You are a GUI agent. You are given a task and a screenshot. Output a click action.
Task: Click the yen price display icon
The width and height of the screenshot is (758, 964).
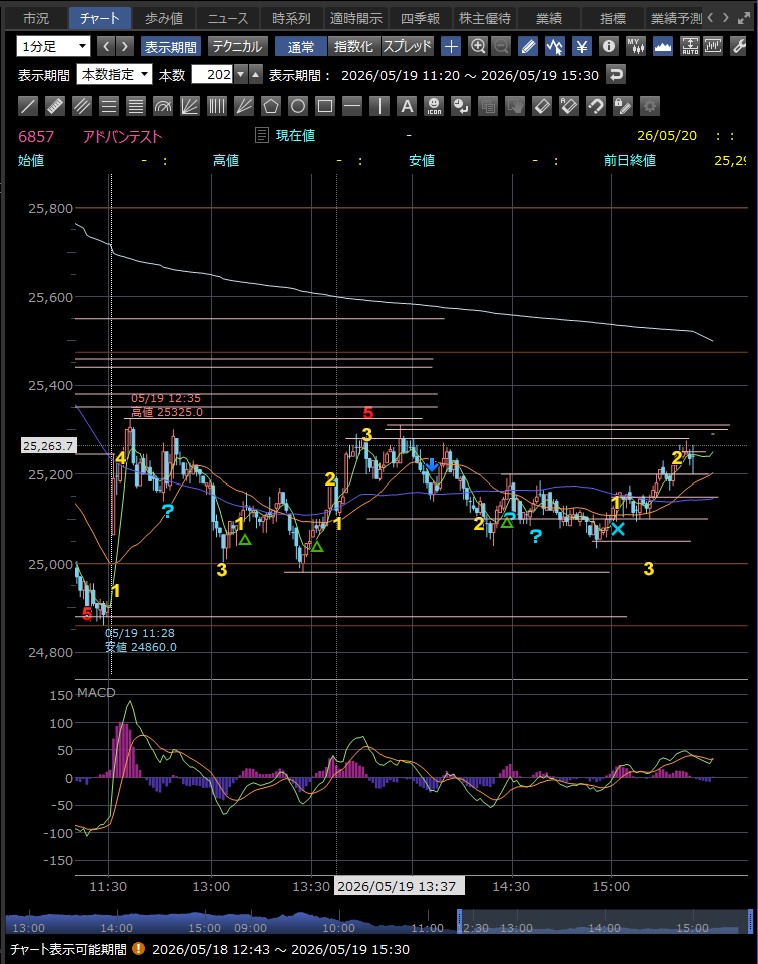582,47
